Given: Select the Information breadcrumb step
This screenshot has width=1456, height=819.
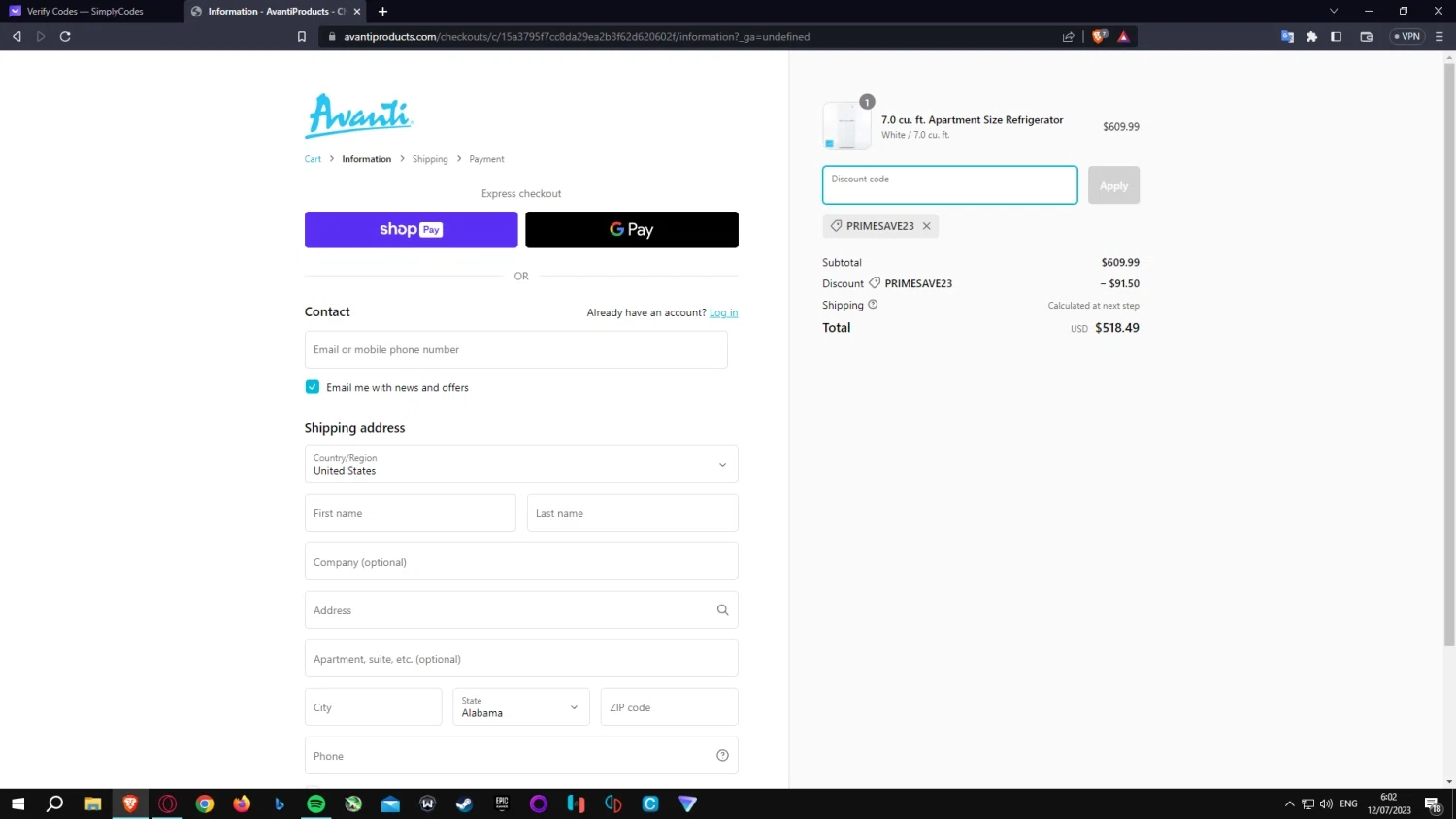Looking at the screenshot, I should pyautogui.click(x=366, y=159).
